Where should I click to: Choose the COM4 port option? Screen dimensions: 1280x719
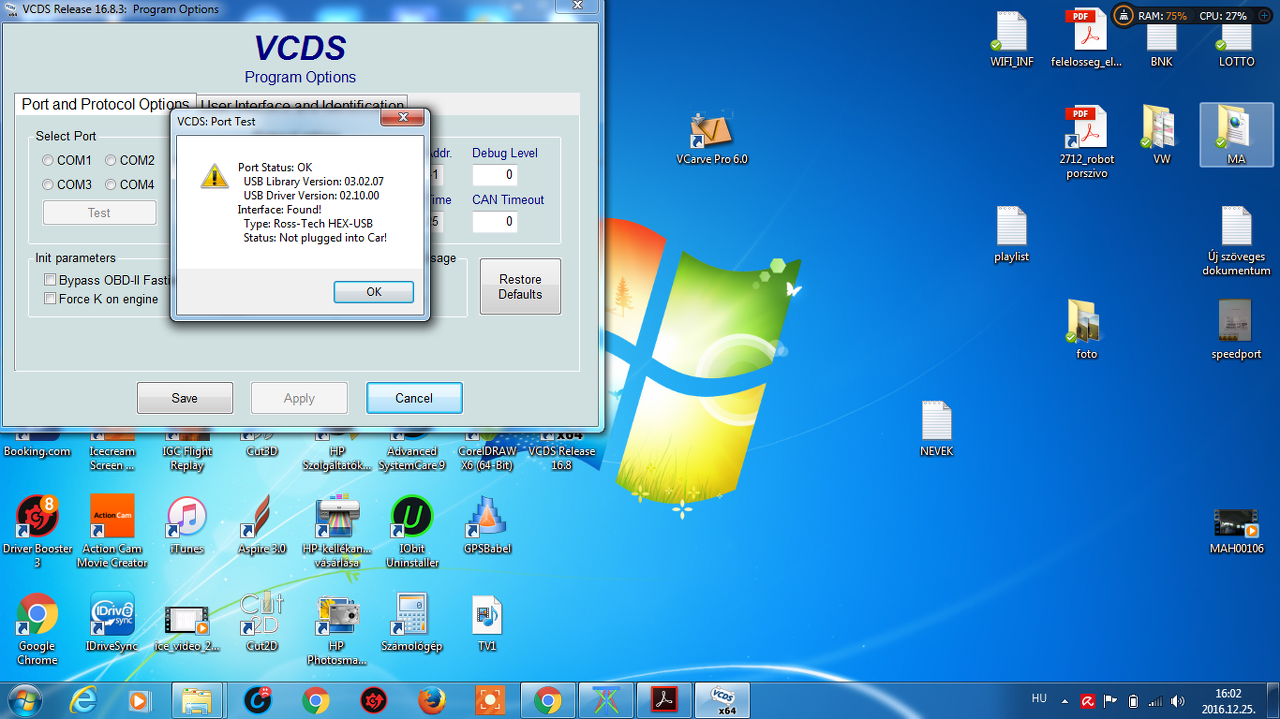coord(111,185)
